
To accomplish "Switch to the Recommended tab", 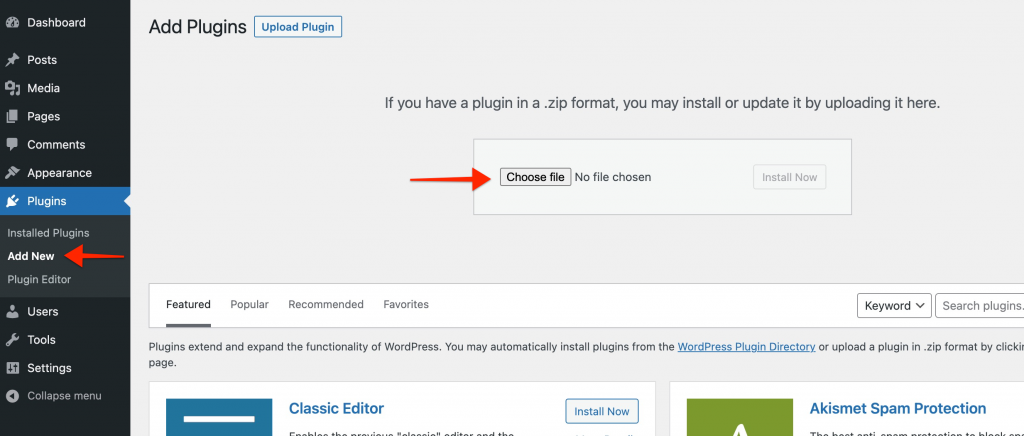I will coord(326,304).
